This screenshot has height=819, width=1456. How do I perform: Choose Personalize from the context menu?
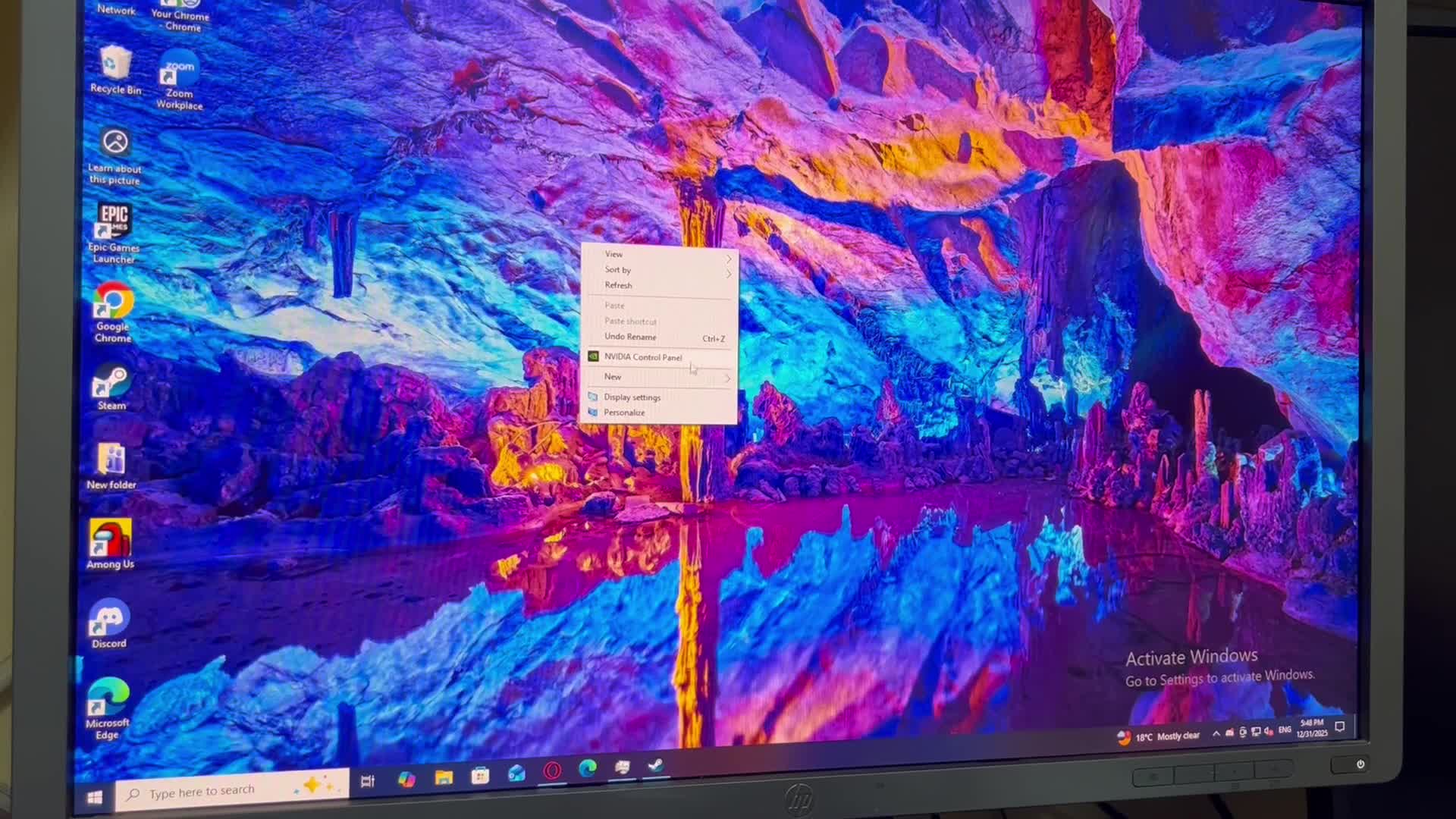click(660, 413)
